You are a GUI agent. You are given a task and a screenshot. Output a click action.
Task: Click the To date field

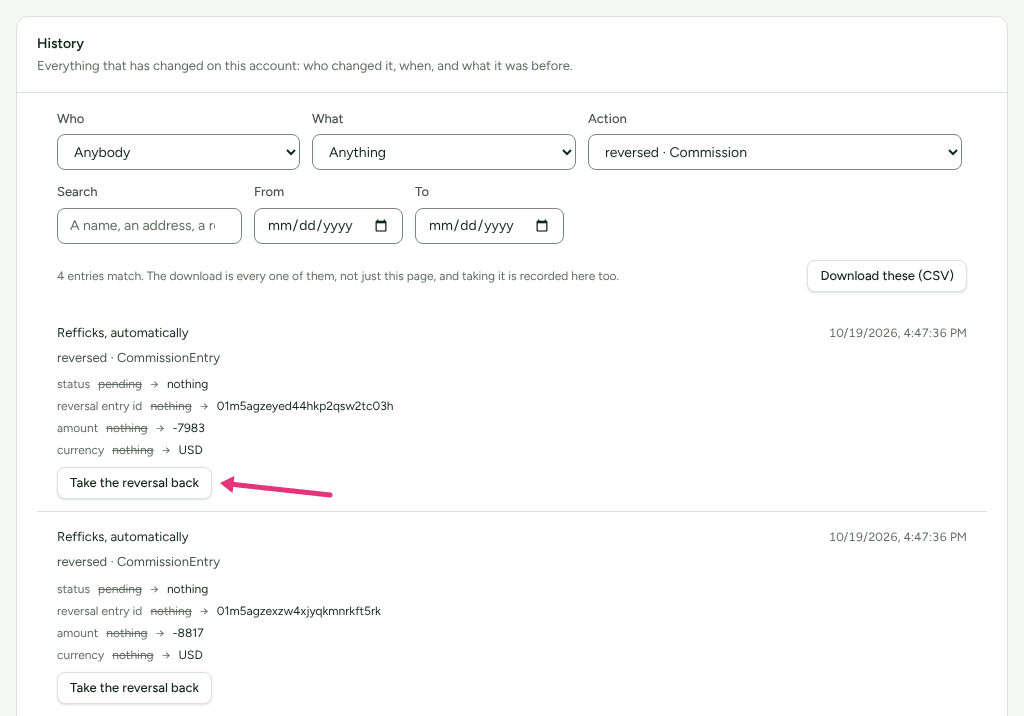click(x=489, y=226)
